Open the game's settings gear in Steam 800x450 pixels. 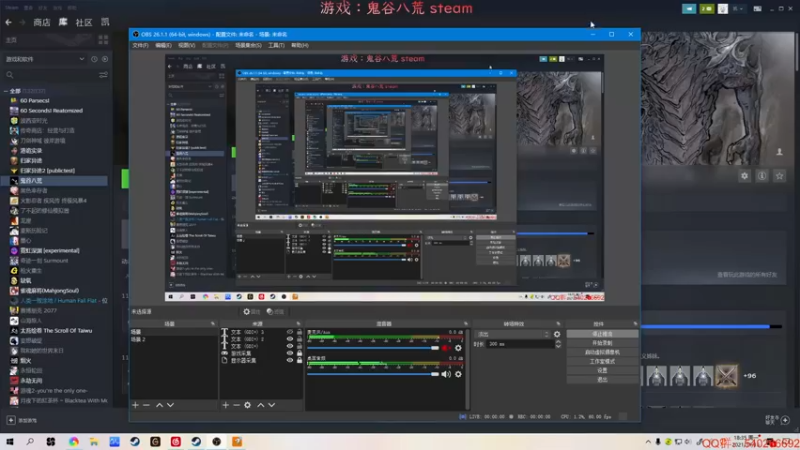pyautogui.click(x=744, y=176)
